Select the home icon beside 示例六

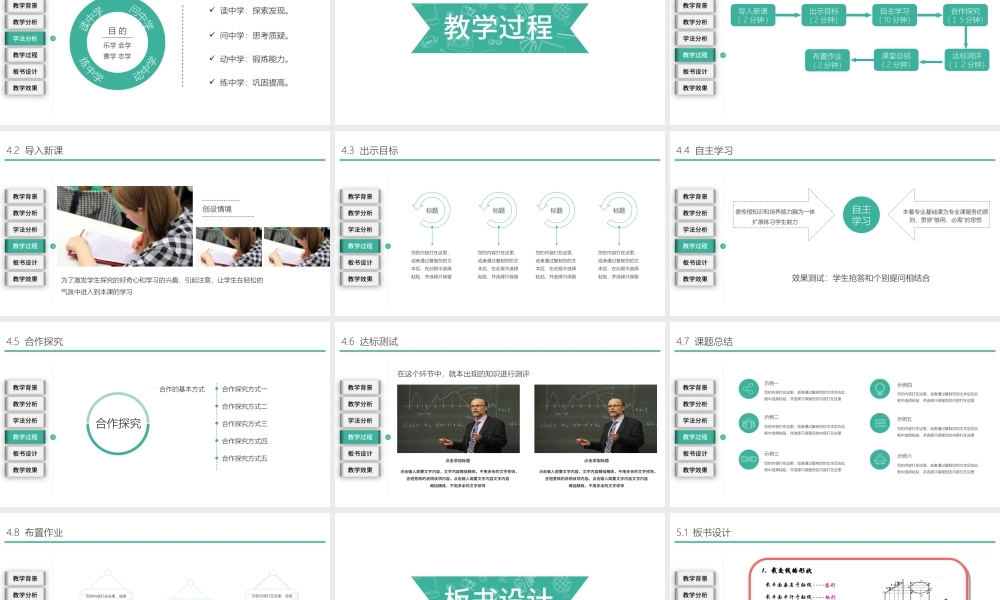point(880,459)
